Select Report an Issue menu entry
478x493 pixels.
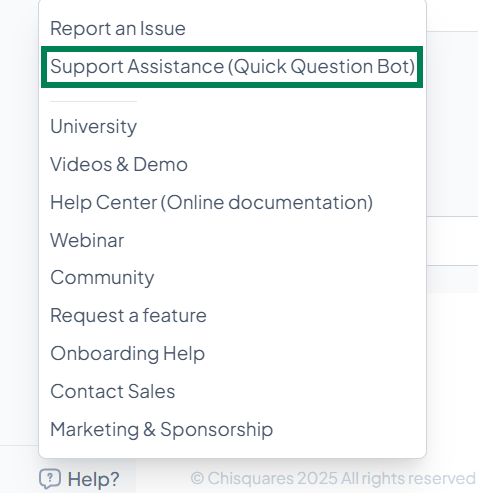coord(118,28)
